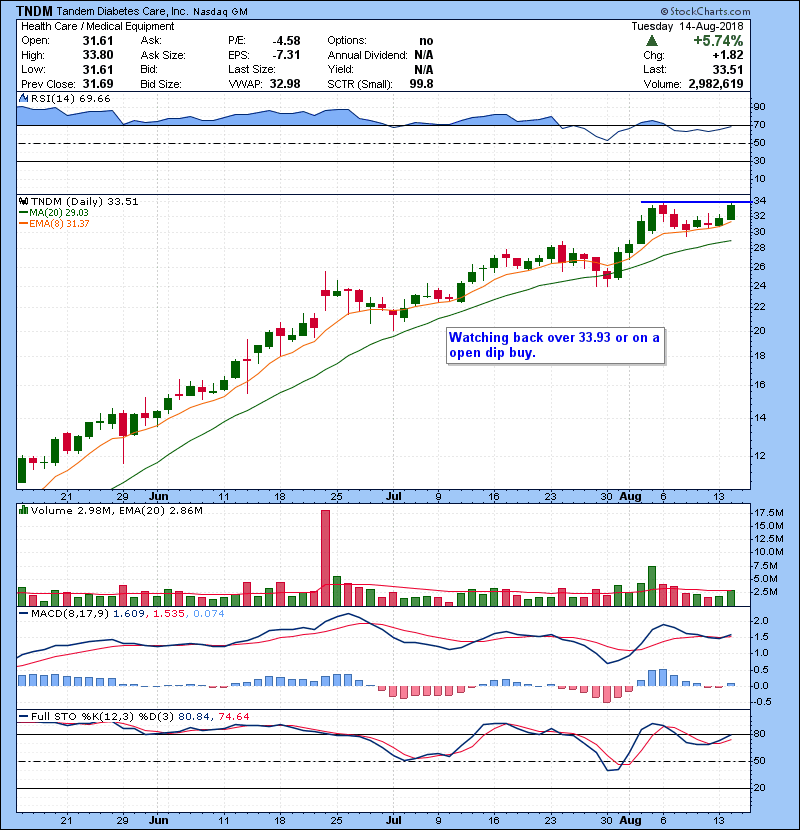
Task: Click the green +5.74% percent change
Action: click(x=718, y=41)
